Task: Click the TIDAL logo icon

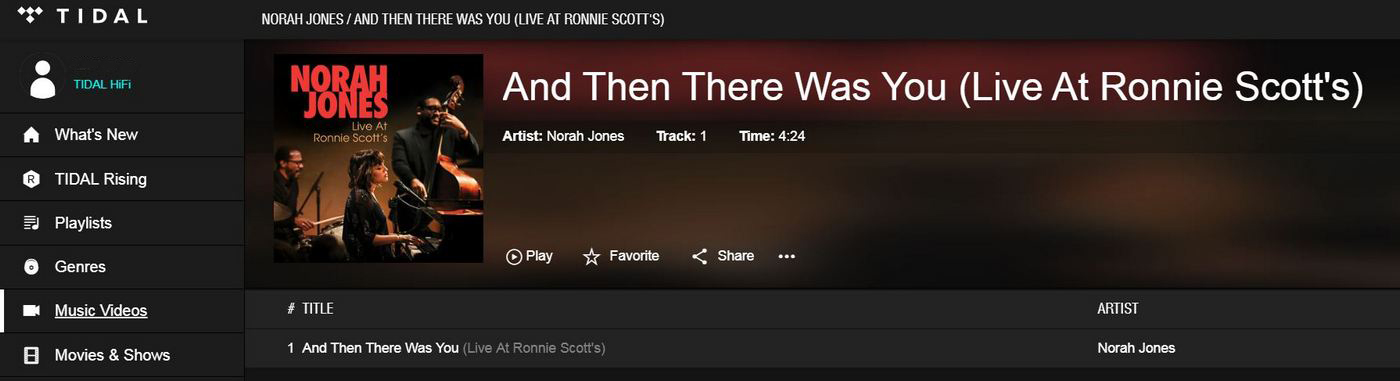Action: tap(29, 14)
